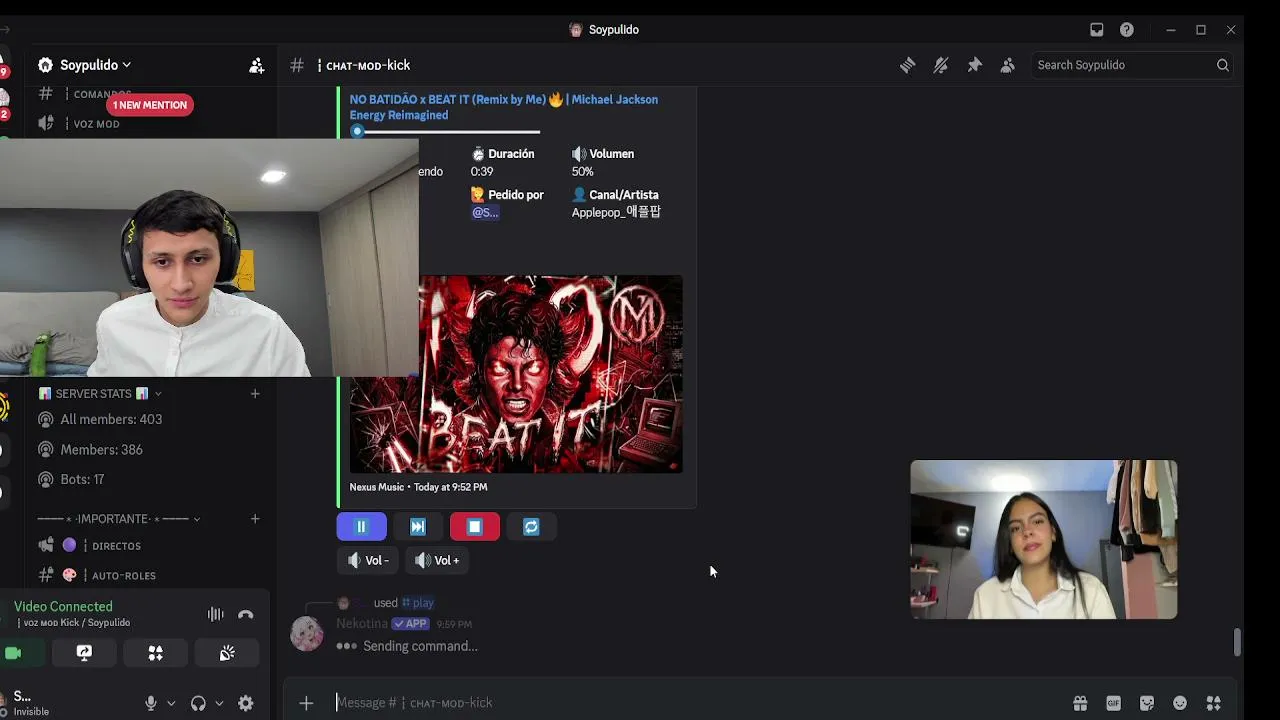Click the @S... requester mention
The width and height of the screenshot is (1280, 720).
485,212
